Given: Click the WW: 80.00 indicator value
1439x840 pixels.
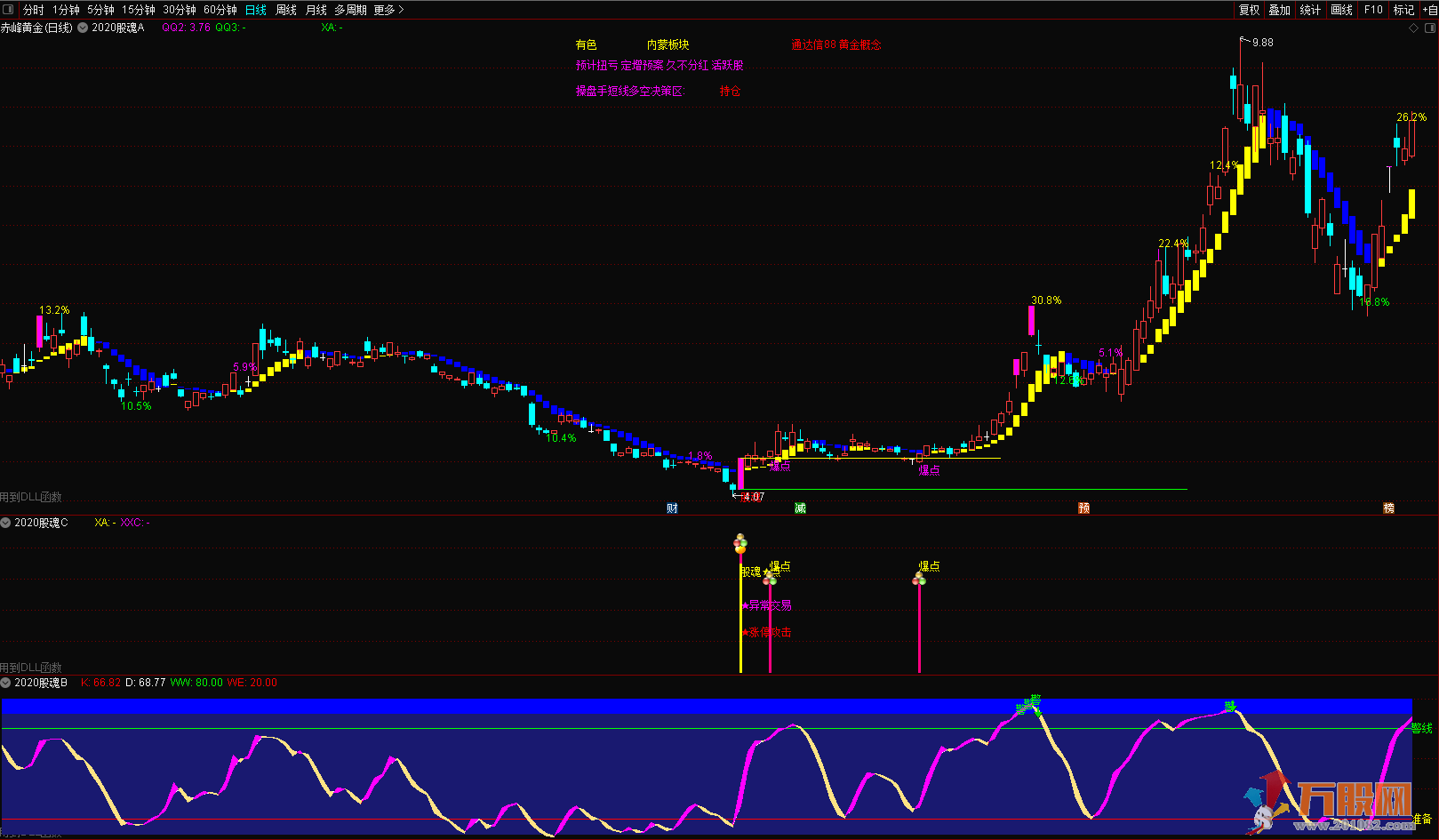Looking at the screenshot, I should [196, 683].
